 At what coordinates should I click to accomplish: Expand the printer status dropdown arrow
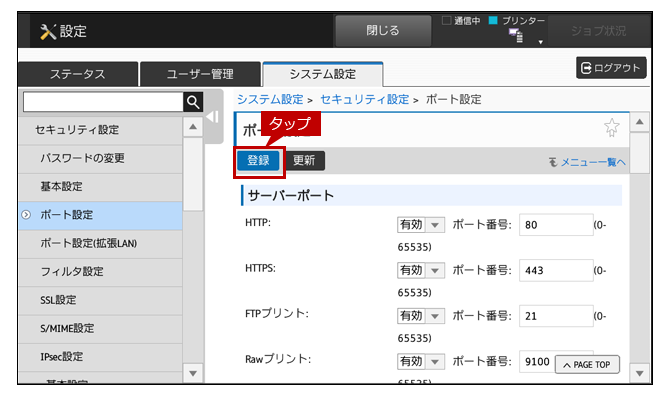point(541,42)
